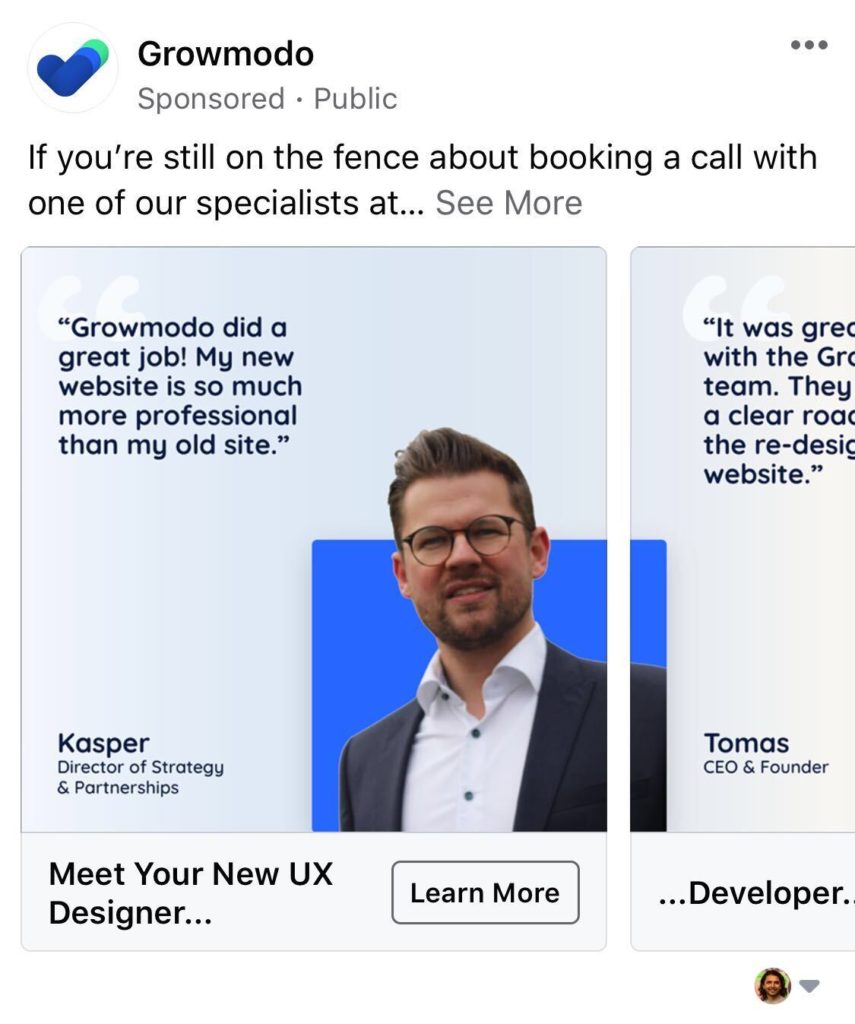Select the ...Developer... card headline

pyautogui.click(x=756, y=893)
